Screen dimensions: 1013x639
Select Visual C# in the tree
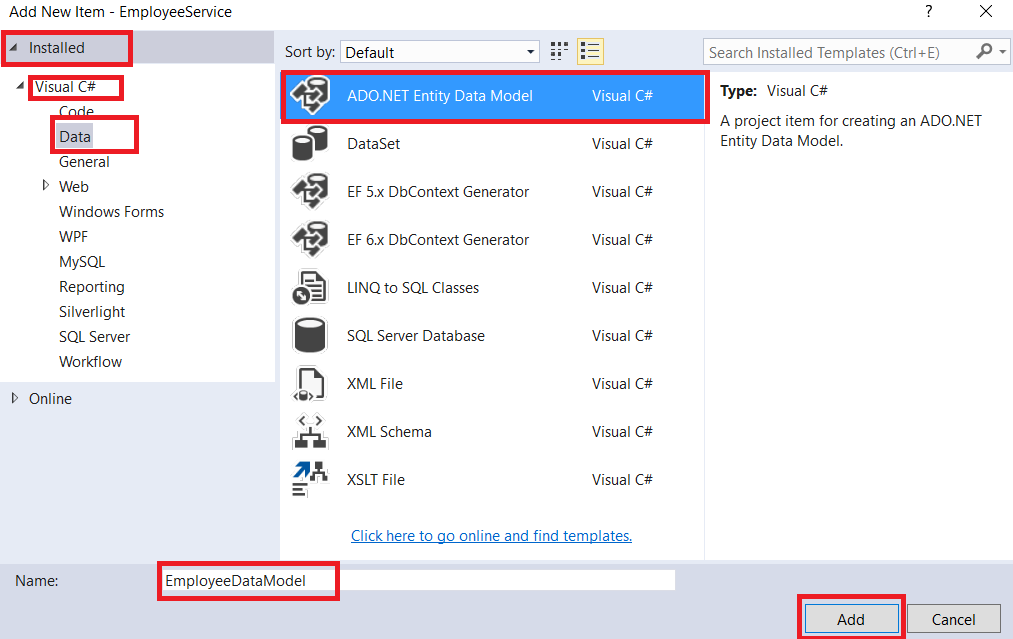click(x=65, y=87)
